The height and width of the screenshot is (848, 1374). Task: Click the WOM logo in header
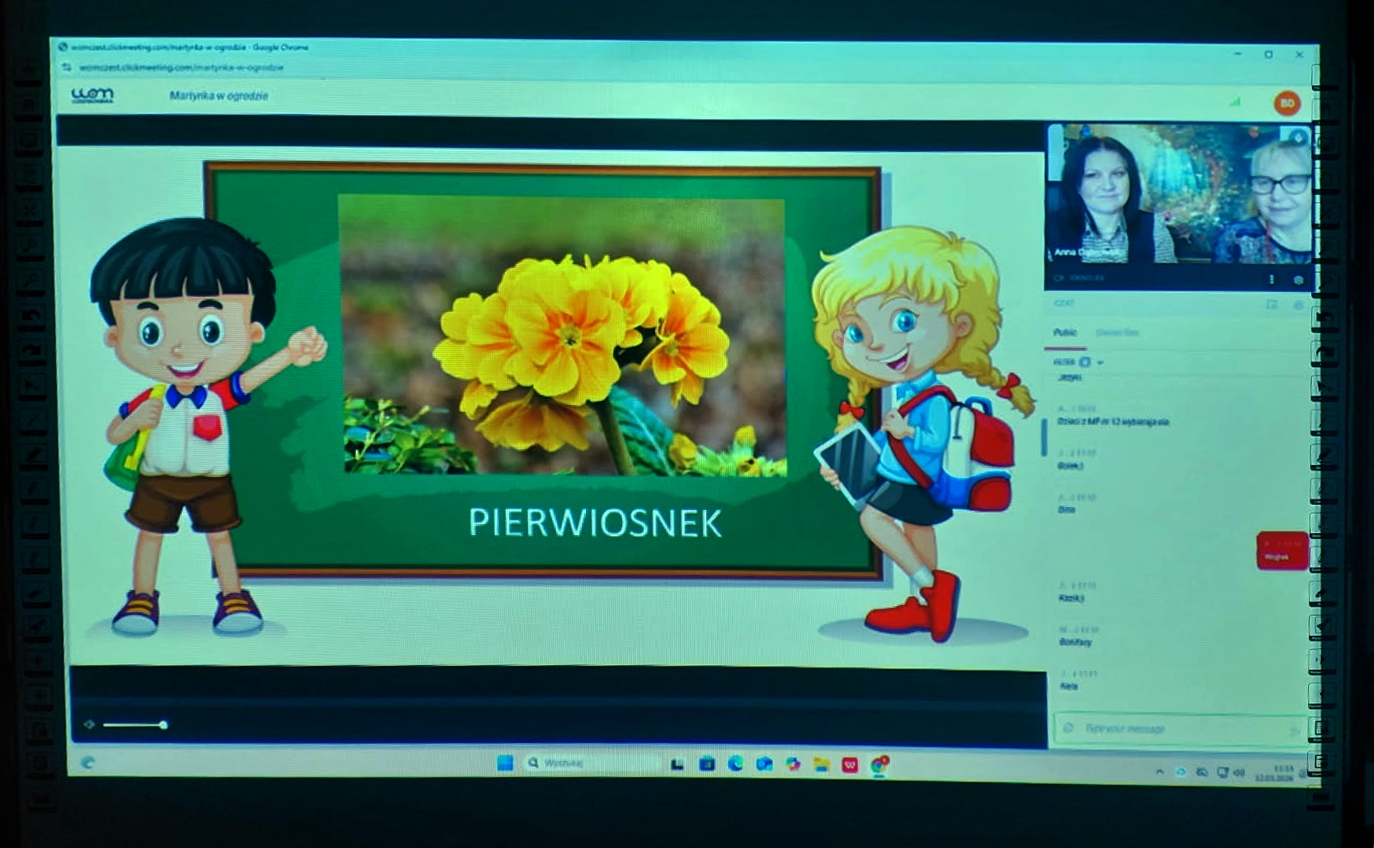92,96
